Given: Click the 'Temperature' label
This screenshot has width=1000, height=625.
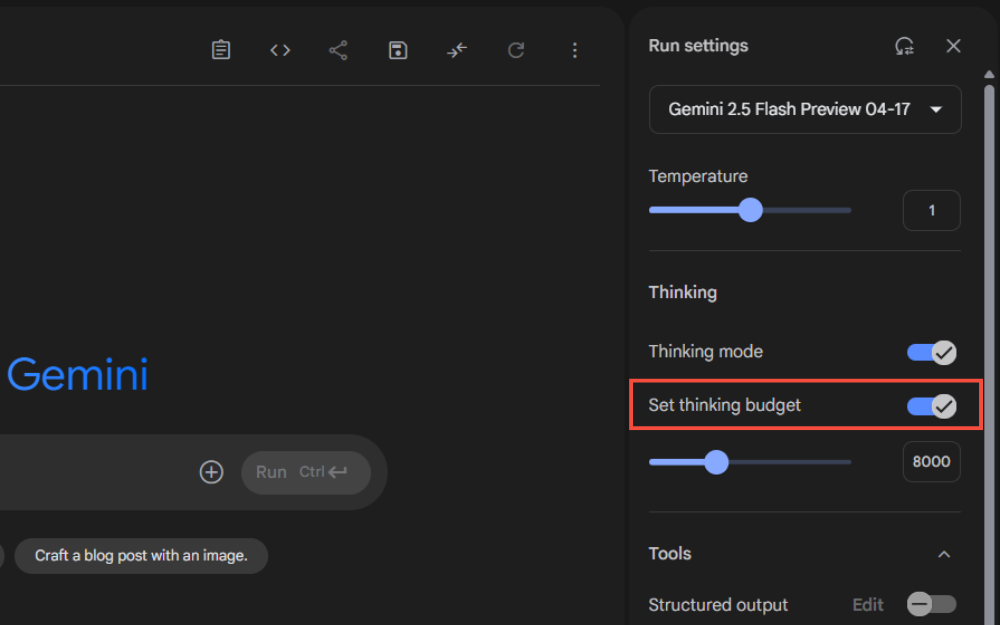Looking at the screenshot, I should click(698, 176).
